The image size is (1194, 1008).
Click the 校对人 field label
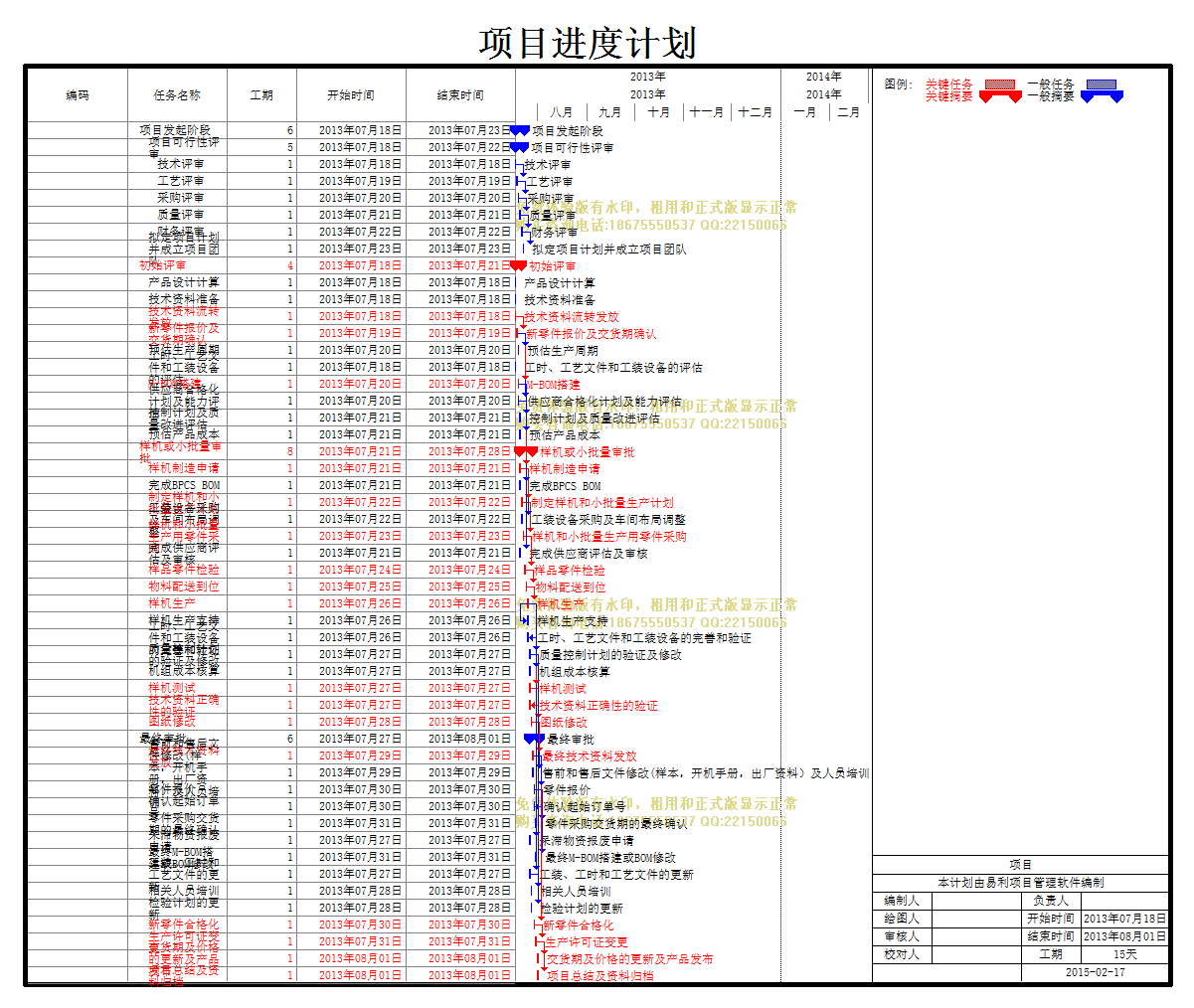902,954
